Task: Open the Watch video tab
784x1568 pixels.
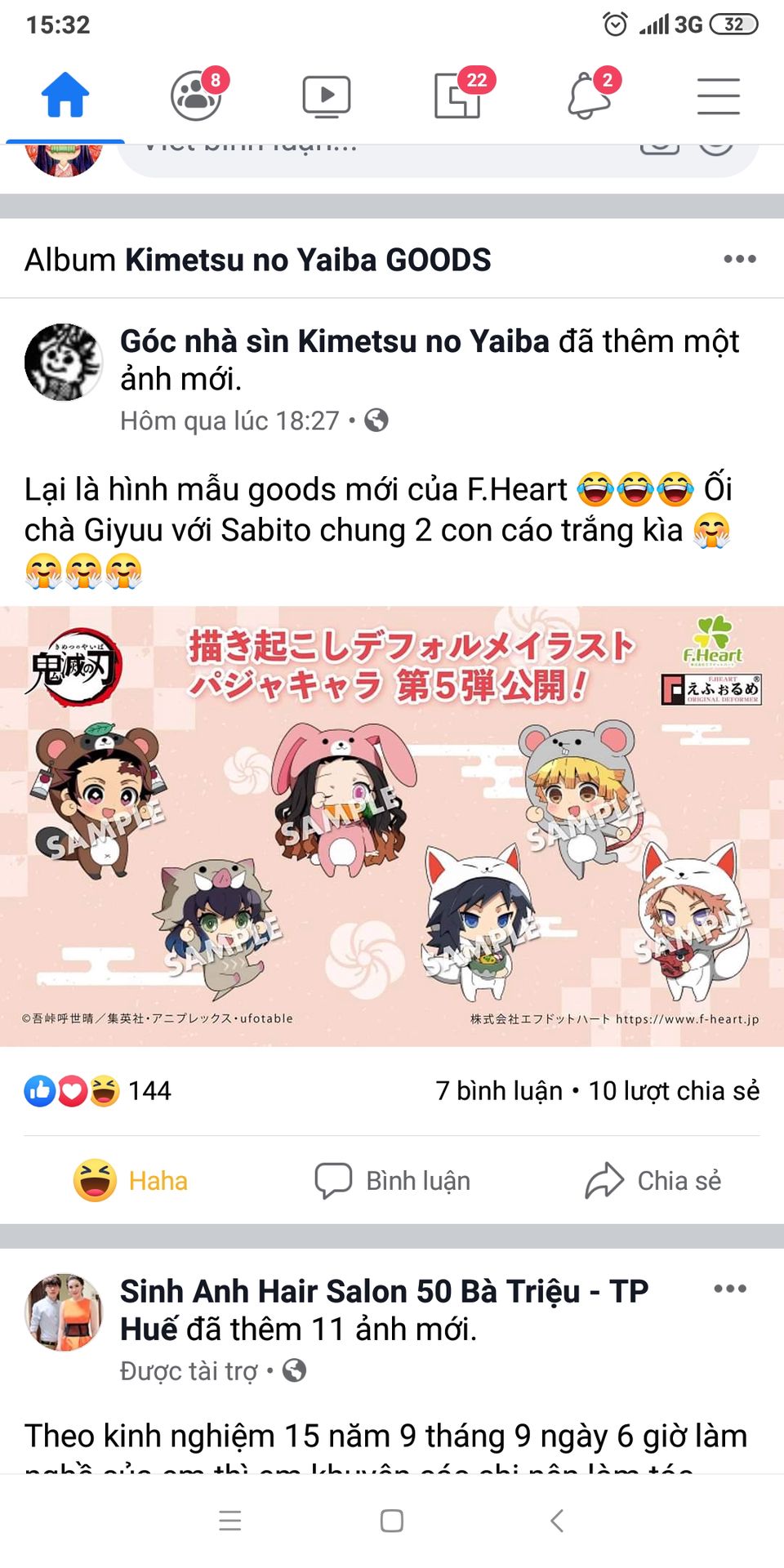Action: (x=327, y=96)
